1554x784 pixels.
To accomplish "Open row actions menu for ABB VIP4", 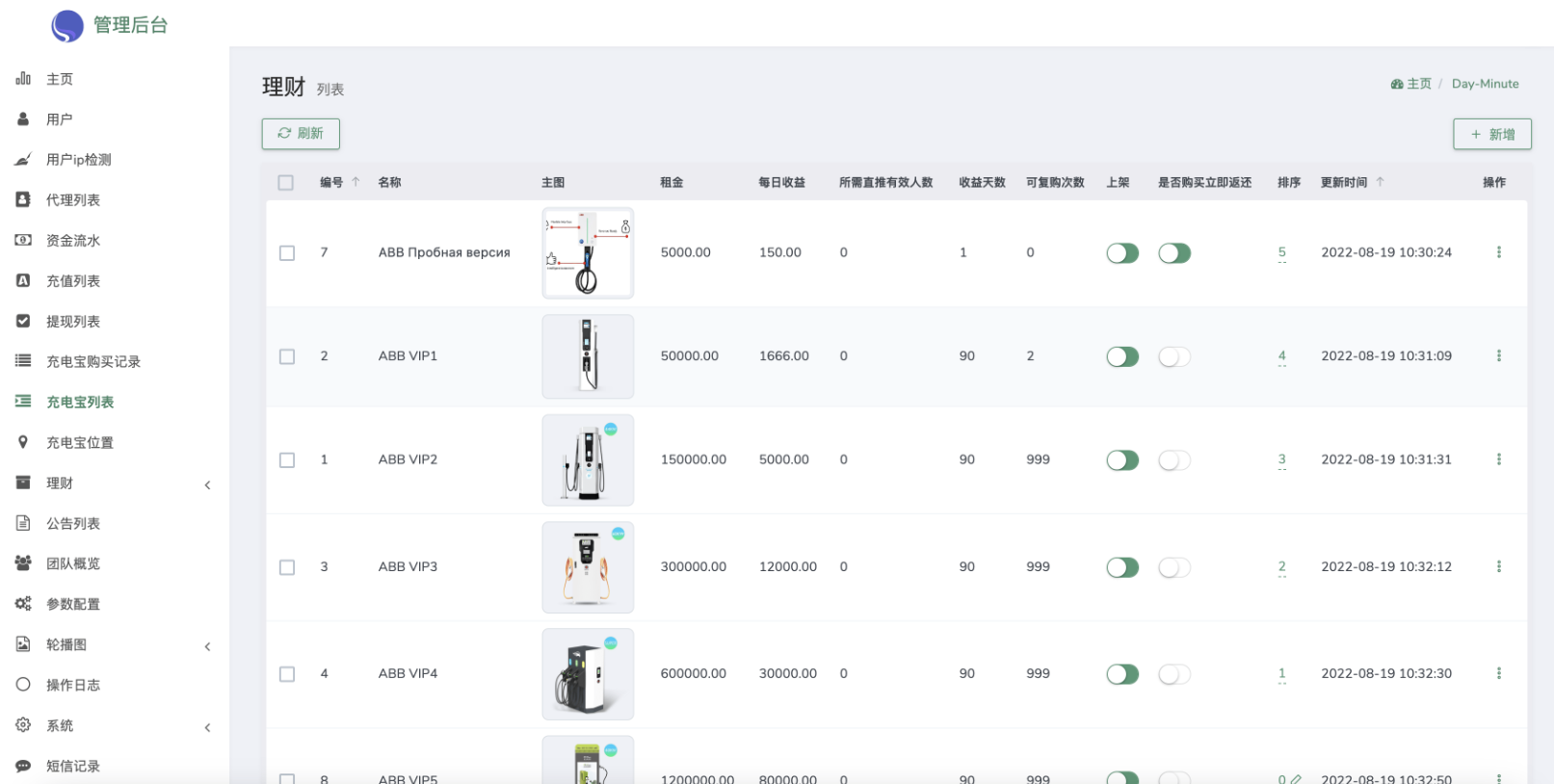I will pos(1498,673).
